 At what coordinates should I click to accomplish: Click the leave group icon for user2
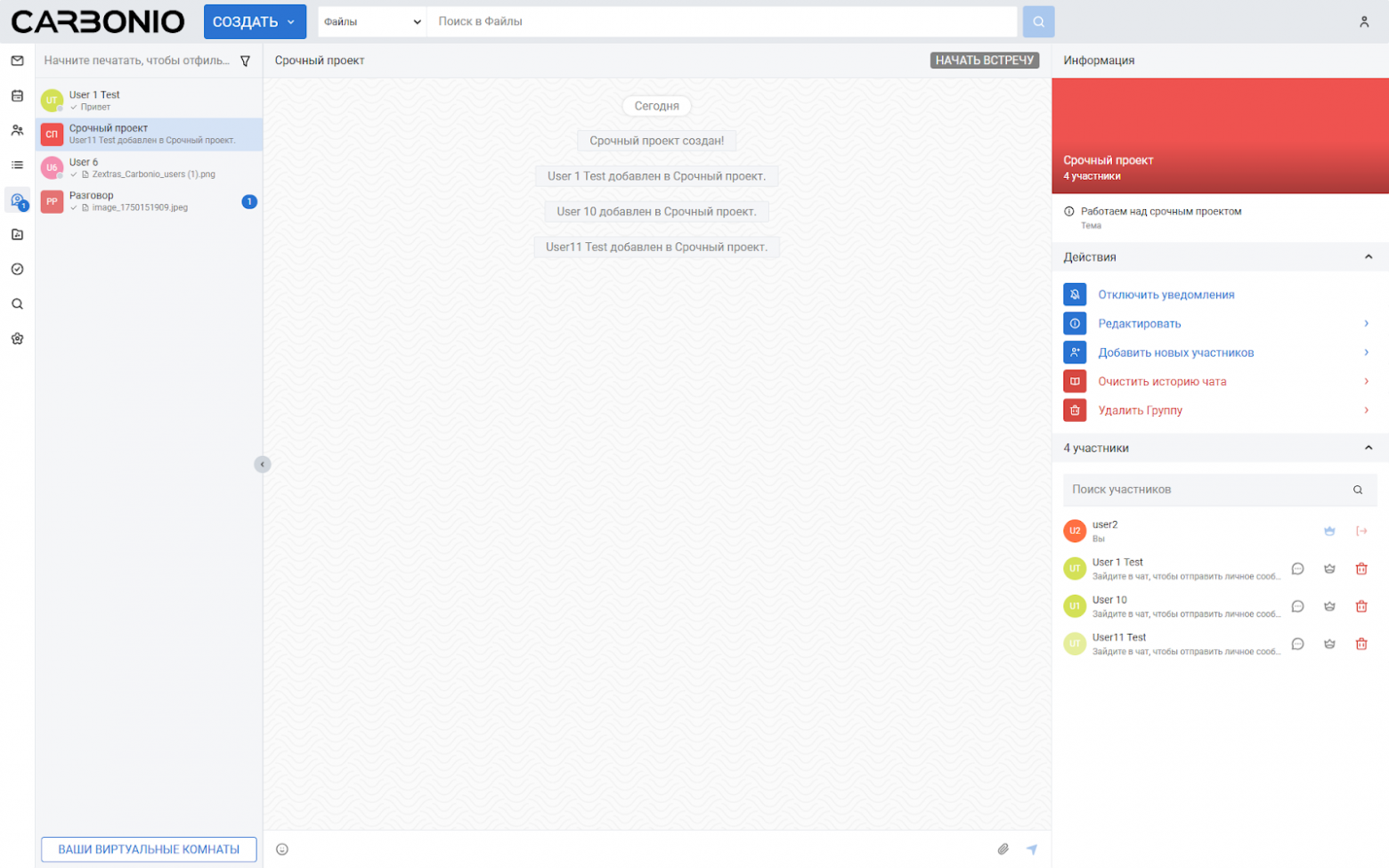[1361, 531]
